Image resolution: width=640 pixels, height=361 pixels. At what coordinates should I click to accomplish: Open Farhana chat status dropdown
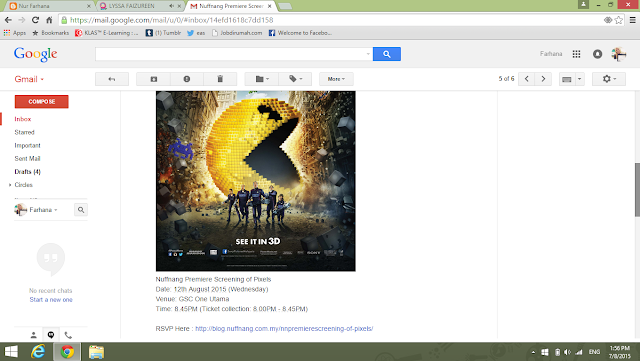pyautogui.click(x=43, y=210)
